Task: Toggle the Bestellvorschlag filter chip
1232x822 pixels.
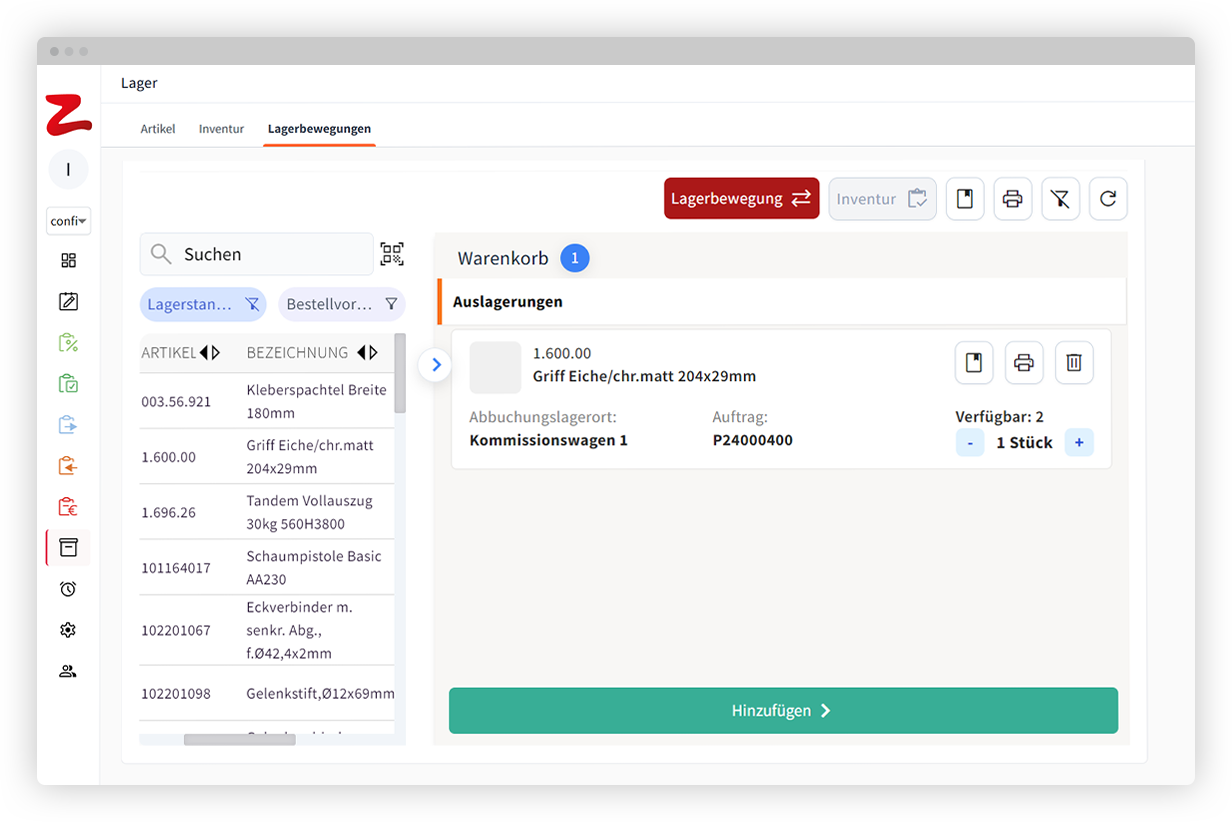Action: (342, 304)
